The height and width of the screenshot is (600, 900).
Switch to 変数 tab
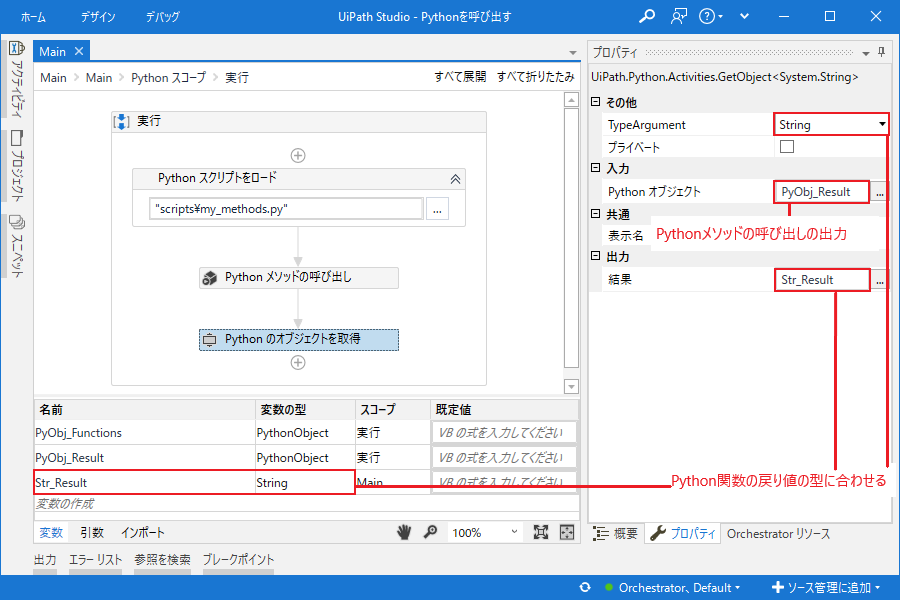pos(51,532)
